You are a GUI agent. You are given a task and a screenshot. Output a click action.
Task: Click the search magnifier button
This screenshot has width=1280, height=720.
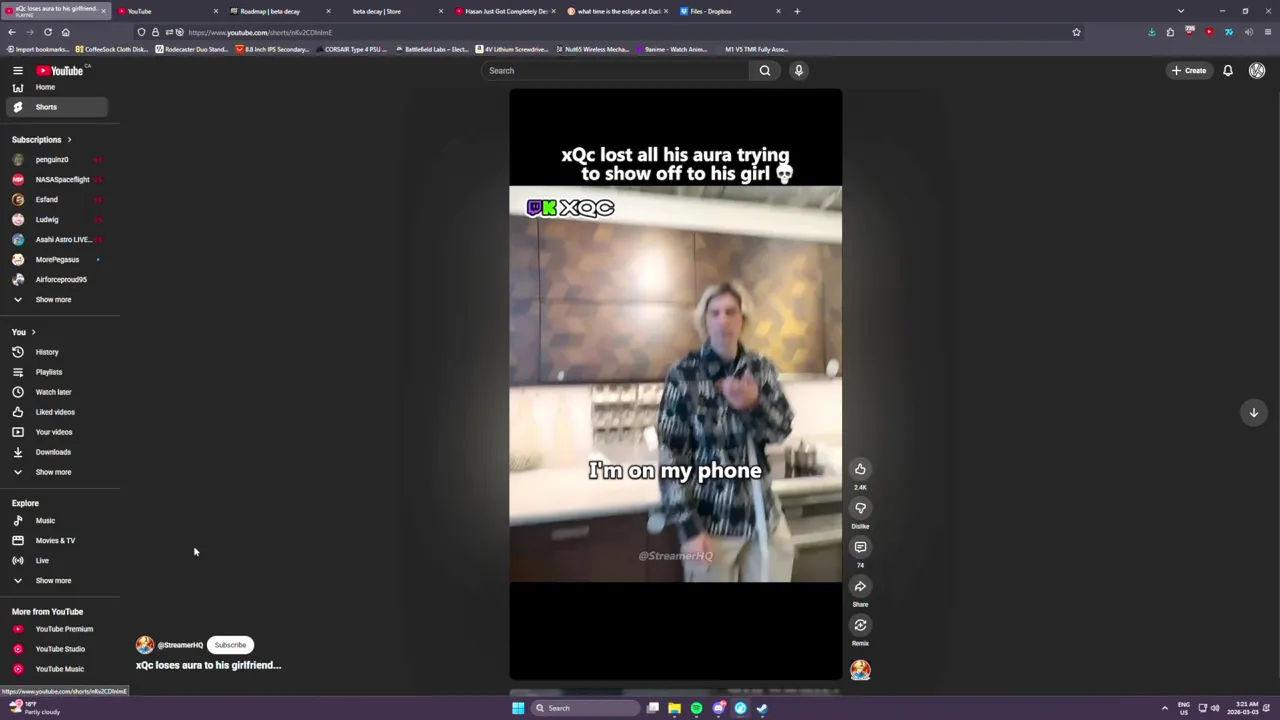click(x=765, y=70)
